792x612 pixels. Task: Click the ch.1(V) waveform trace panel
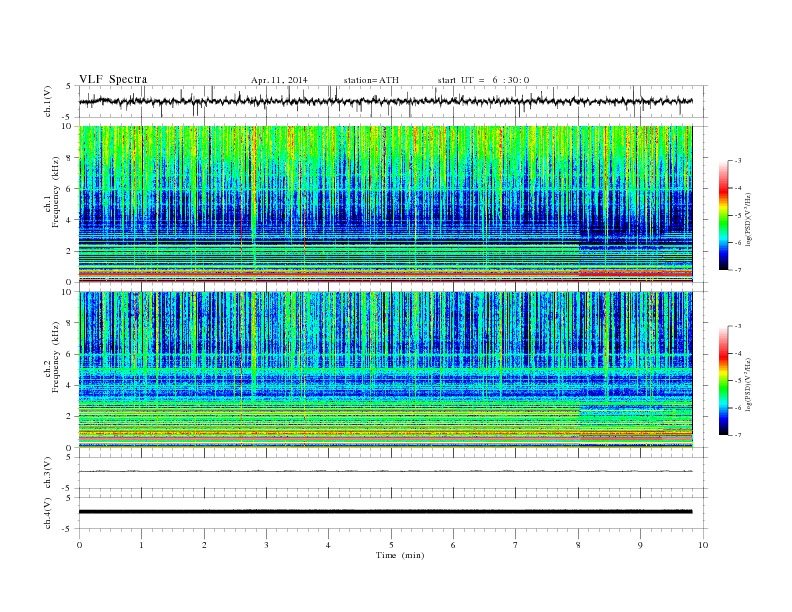tap(393, 101)
